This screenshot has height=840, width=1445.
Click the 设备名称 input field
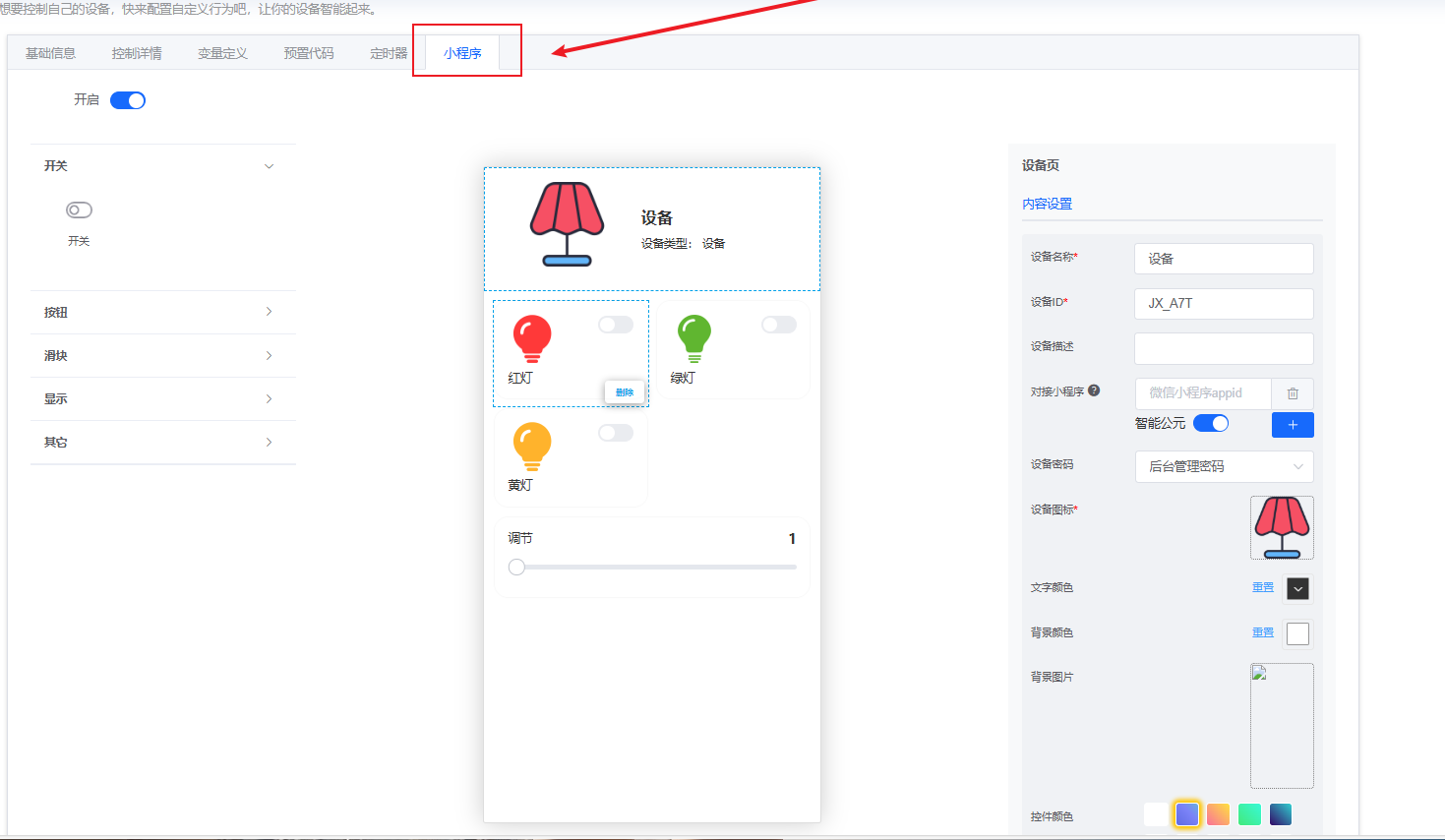pyautogui.click(x=1224, y=259)
